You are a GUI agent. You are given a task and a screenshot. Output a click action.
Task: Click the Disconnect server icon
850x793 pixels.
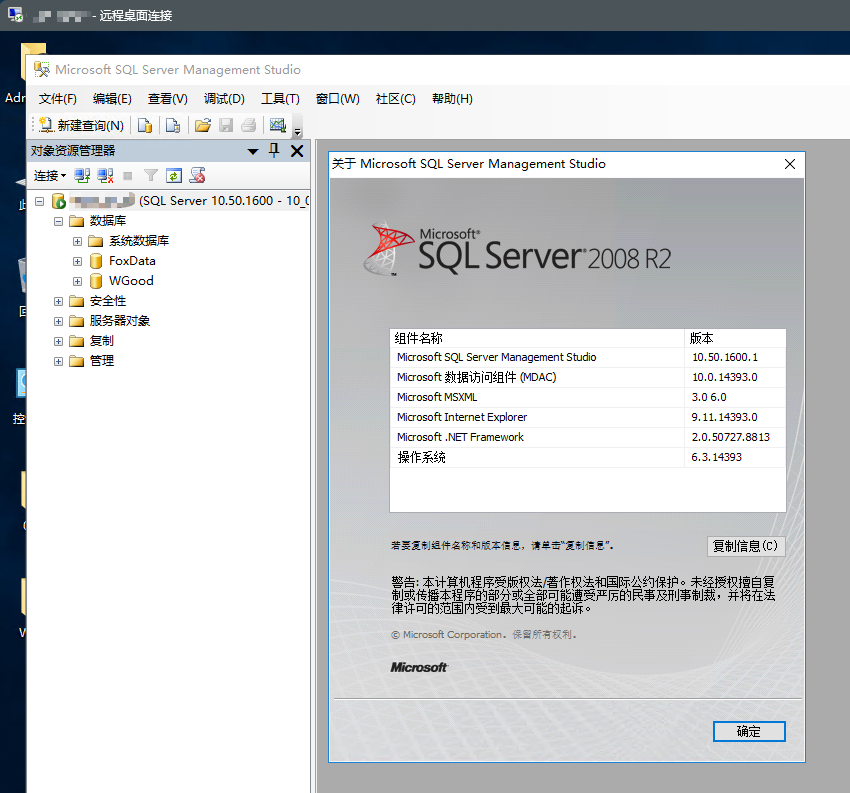tap(105, 176)
